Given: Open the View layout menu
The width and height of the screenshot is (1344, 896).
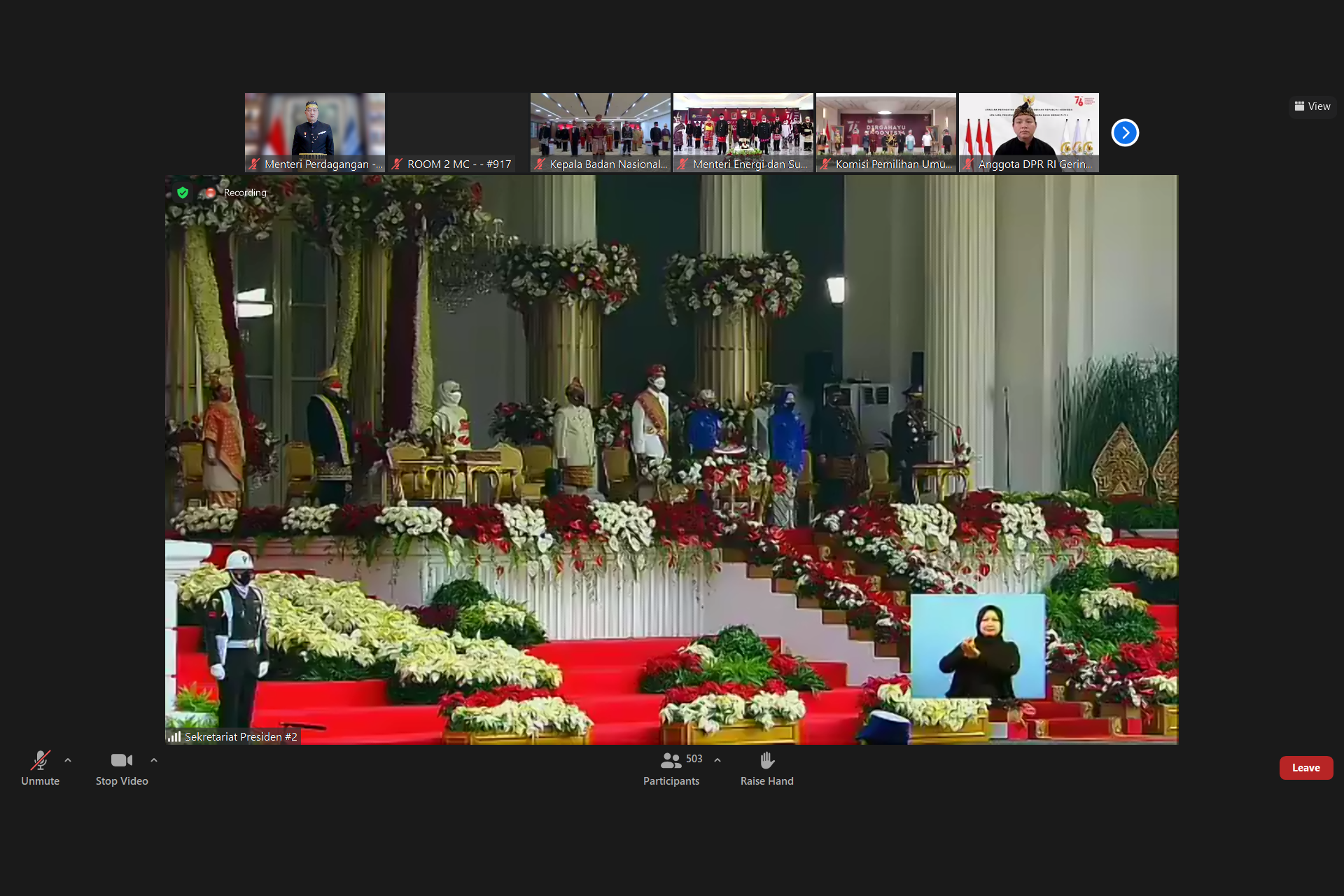Looking at the screenshot, I should point(1312,106).
